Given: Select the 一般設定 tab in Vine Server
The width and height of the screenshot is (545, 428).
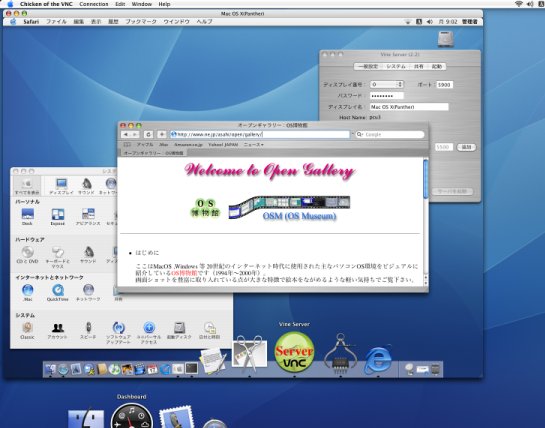Looking at the screenshot, I should (368, 66).
